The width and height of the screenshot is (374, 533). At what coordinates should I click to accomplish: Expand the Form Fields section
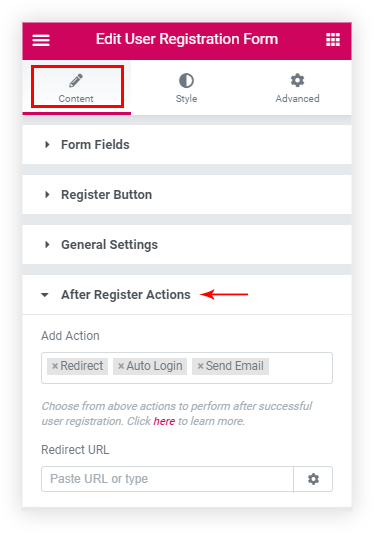click(x=187, y=145)
